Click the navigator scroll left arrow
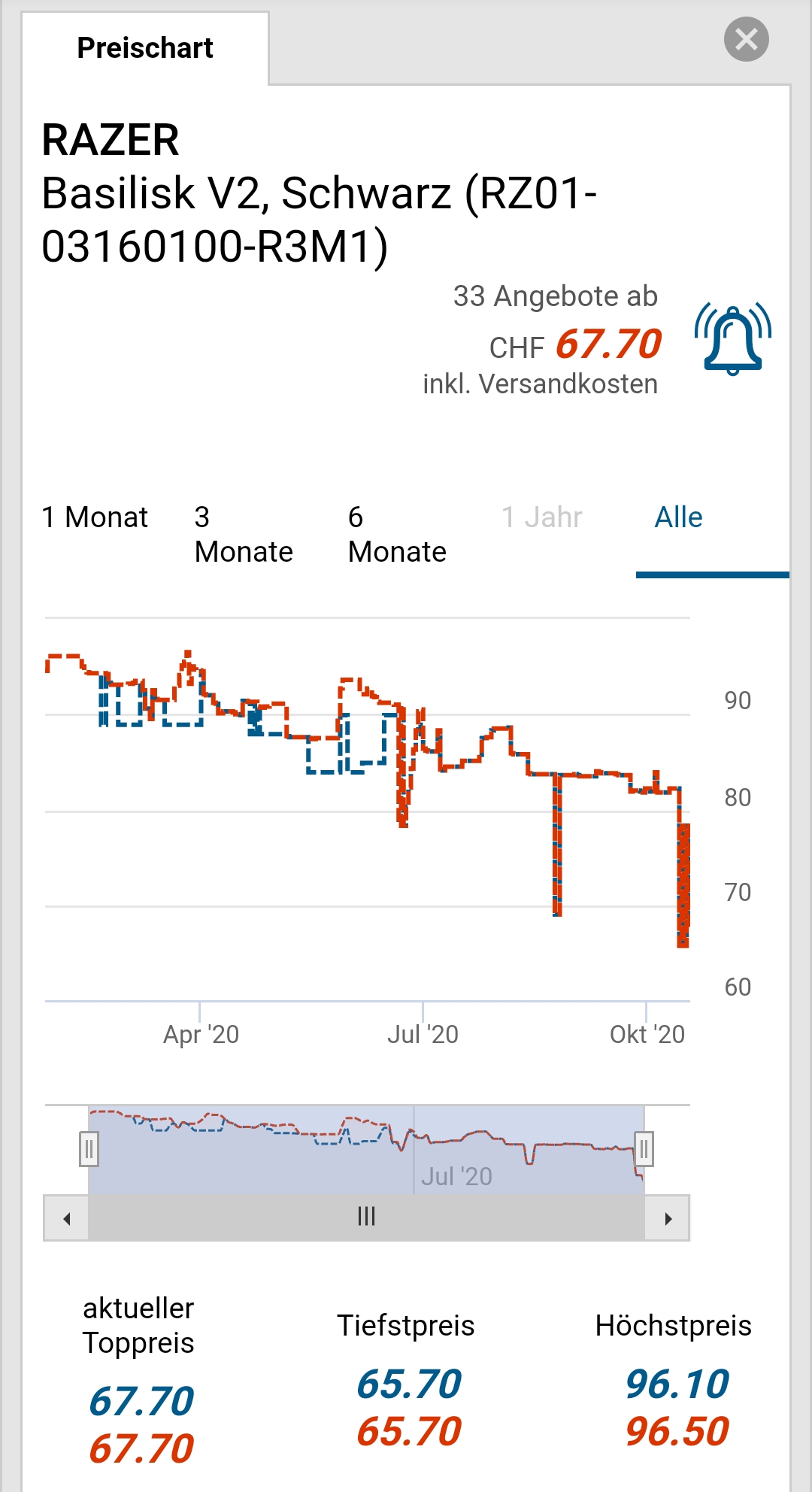The width and height of the screenshot is (812, 1492). (67, 1218)
